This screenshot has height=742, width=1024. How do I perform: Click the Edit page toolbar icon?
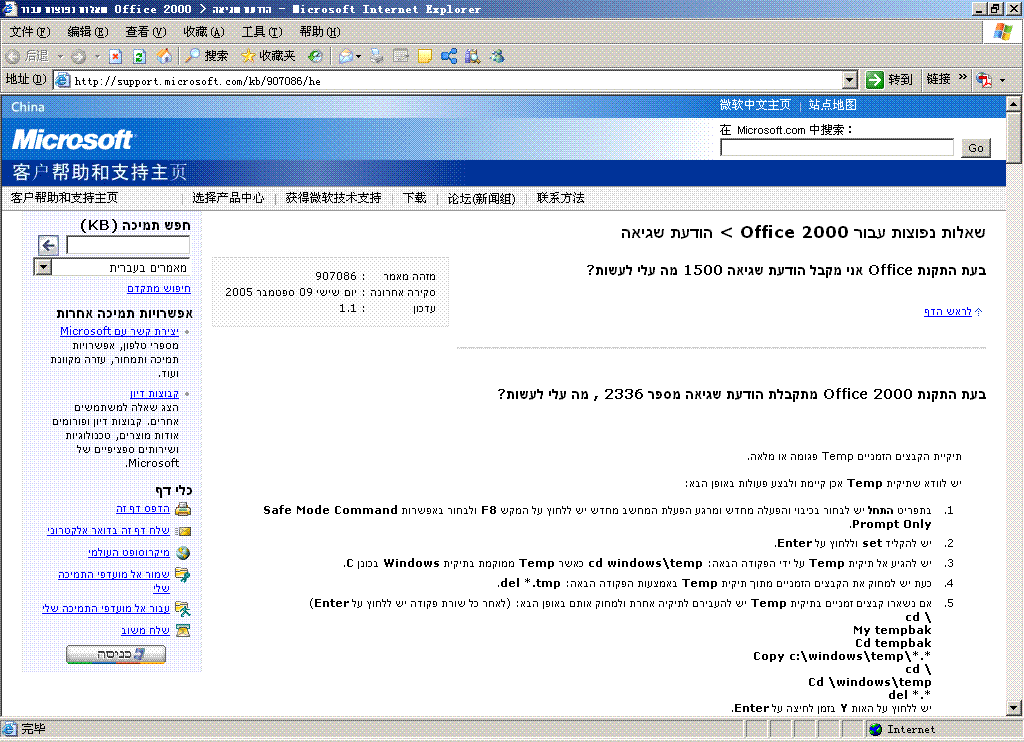pyautogui.click(x=401, y=56)
